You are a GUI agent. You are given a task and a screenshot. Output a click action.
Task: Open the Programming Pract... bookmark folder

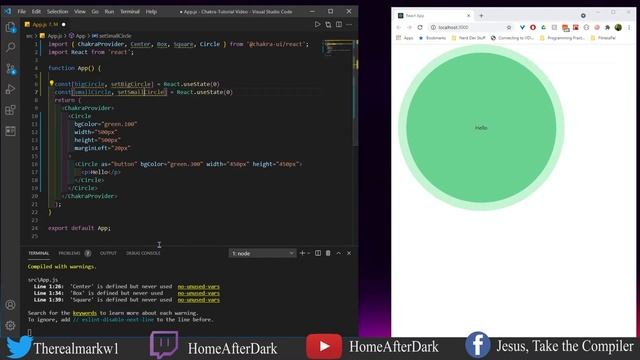563,38
